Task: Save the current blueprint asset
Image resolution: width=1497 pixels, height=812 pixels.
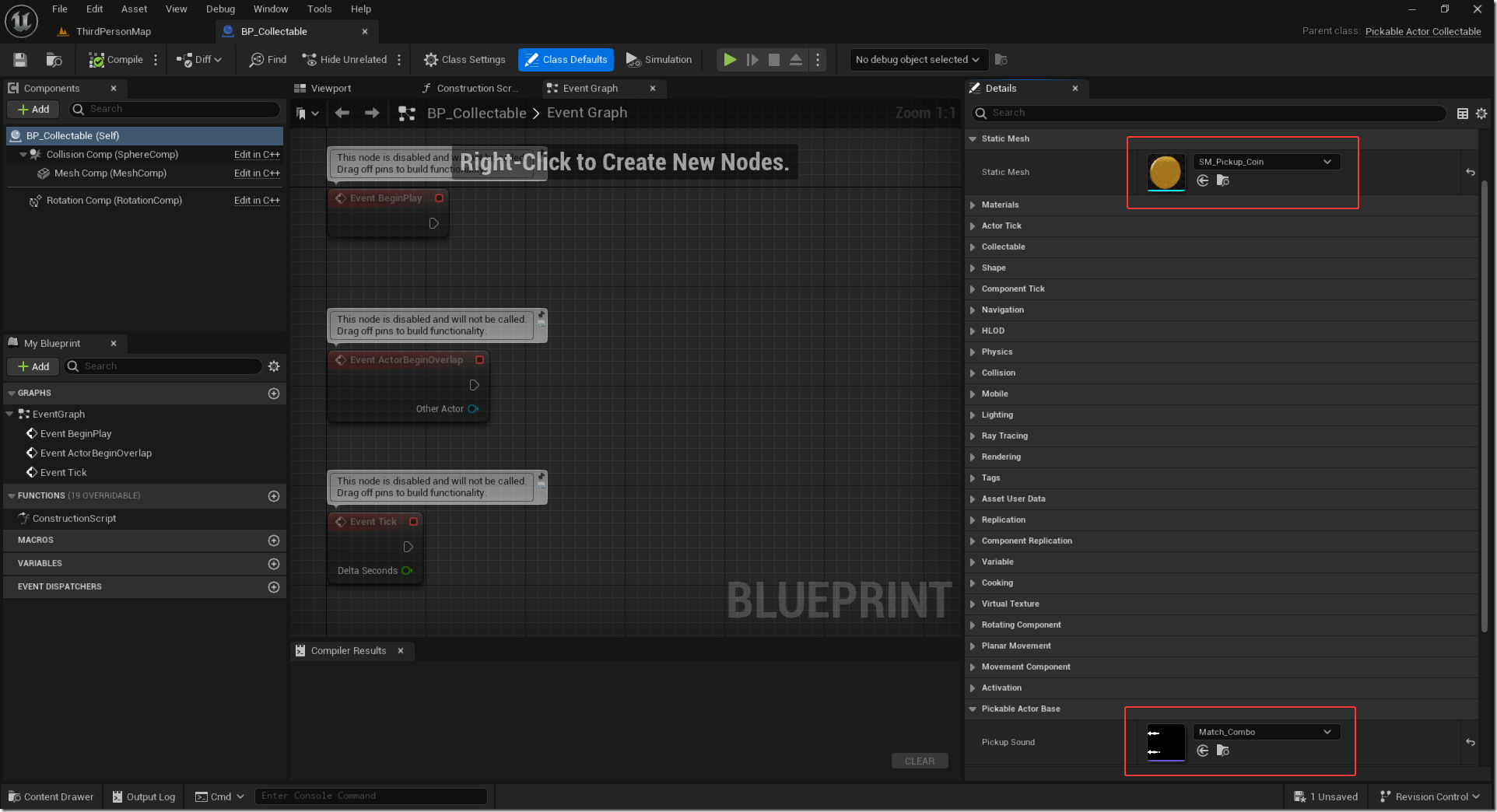Action: tap(20, 60)
